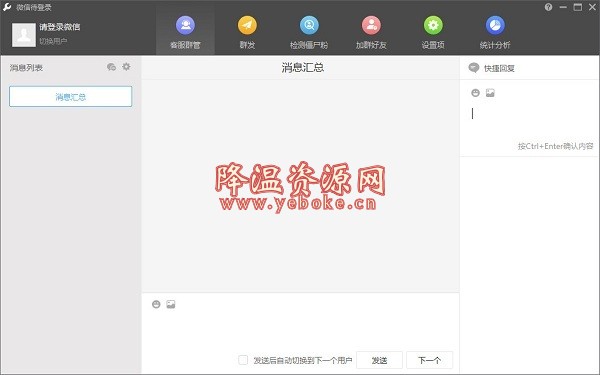
Task: Open the 设置项 settings icon
Action: 433,25
